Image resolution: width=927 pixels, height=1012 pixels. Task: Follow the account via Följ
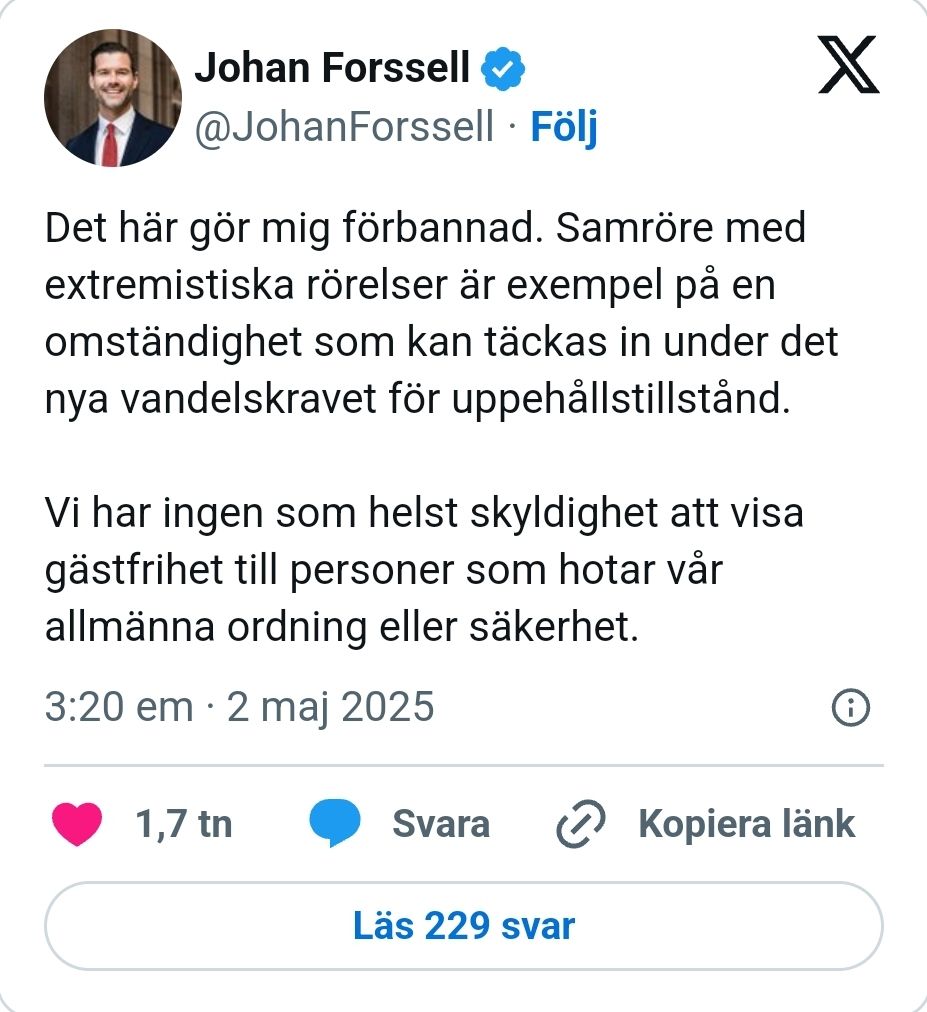click(563, 128)
